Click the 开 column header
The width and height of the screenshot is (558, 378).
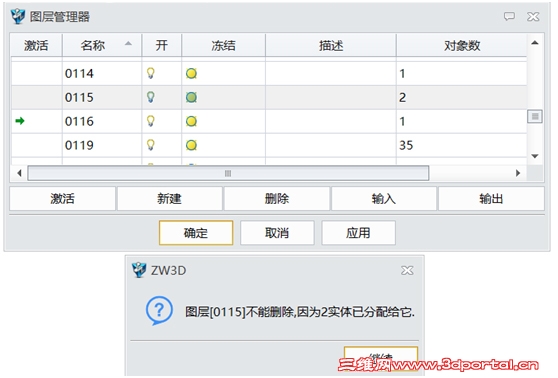(x=162, y=45)
